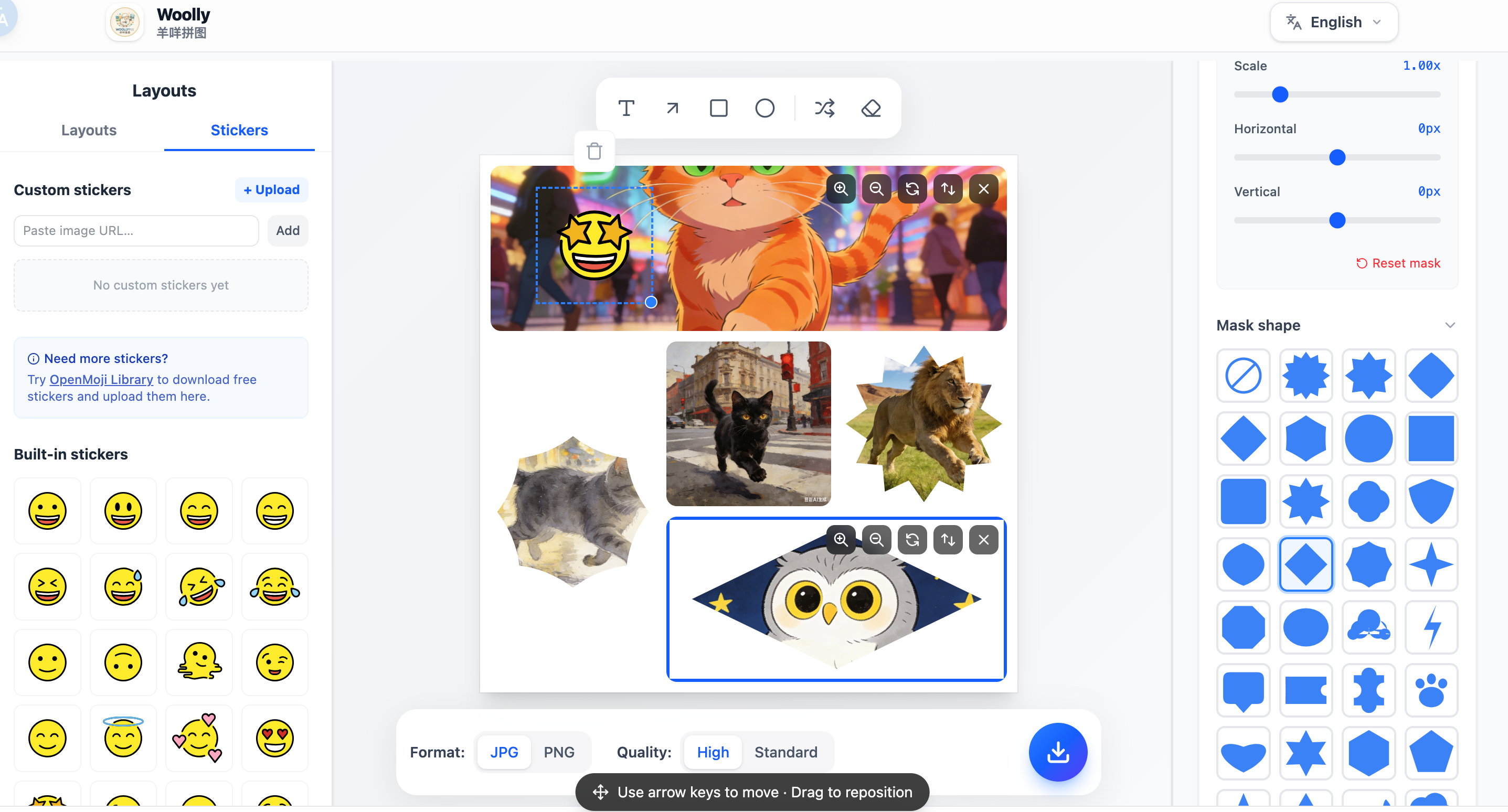
Task: Choose the cloud mask shape
Action: [1368, 627]
